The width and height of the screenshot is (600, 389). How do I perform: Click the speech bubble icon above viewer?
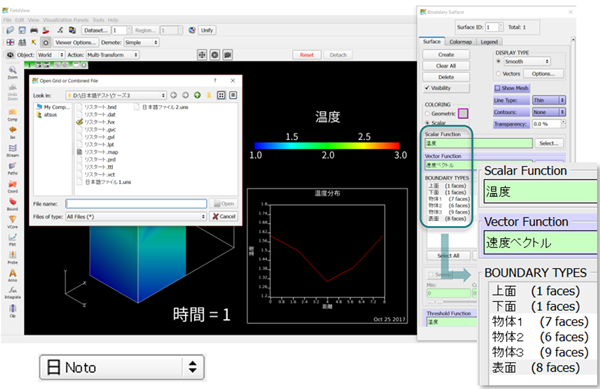[228, 55]
